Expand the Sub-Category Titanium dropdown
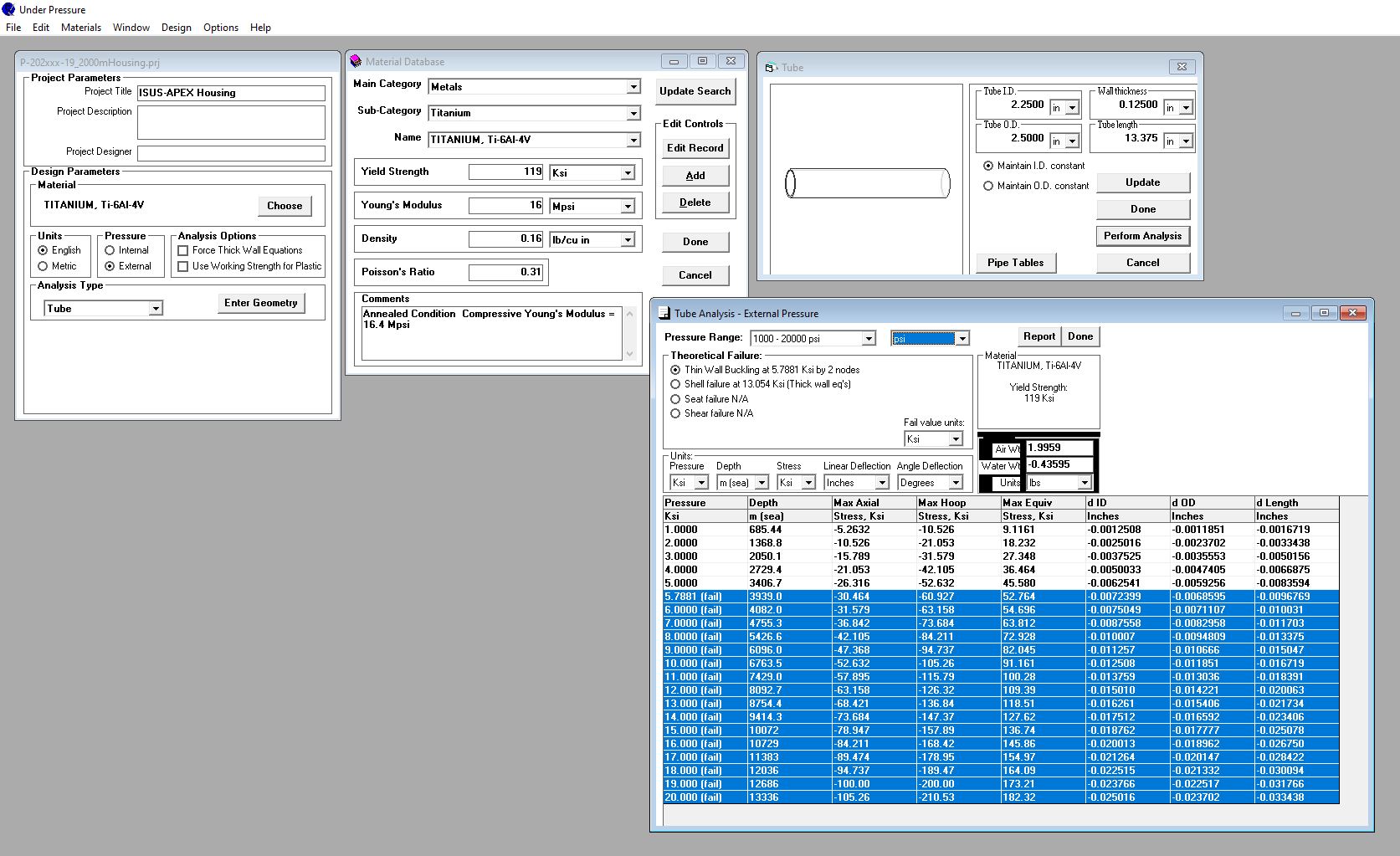The height and width of the screenshot is (856, 1400). click(x=633, y=113)
